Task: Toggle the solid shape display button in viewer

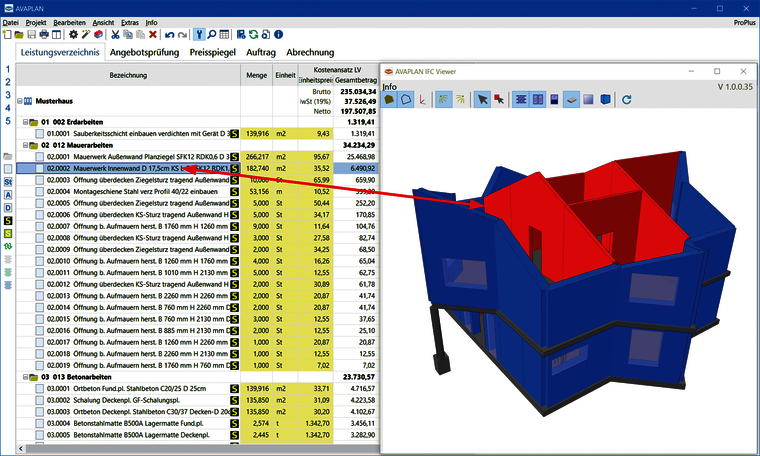Action: point(389,100)
